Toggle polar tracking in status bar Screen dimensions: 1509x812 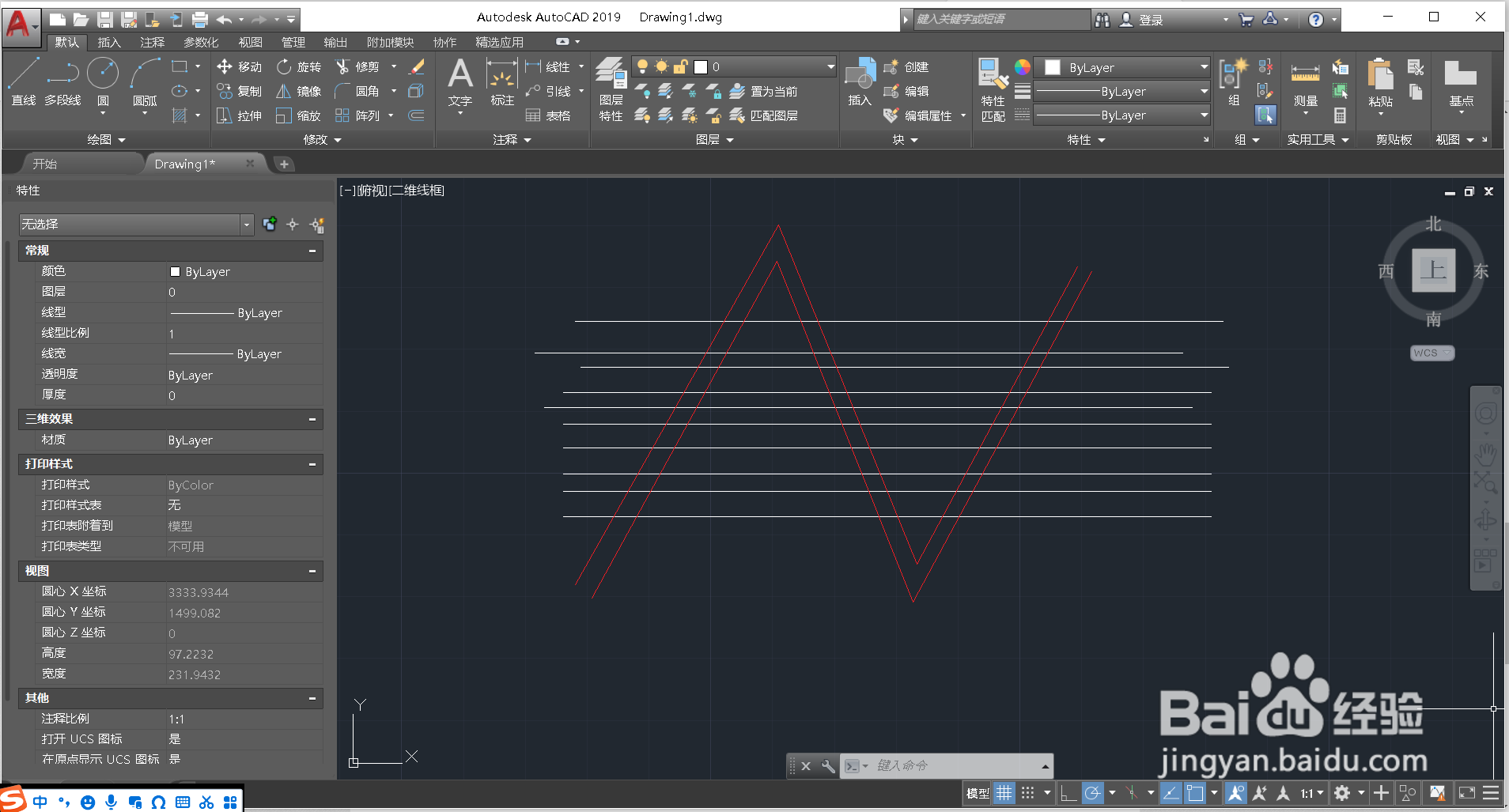click(x=1092, y=793)
